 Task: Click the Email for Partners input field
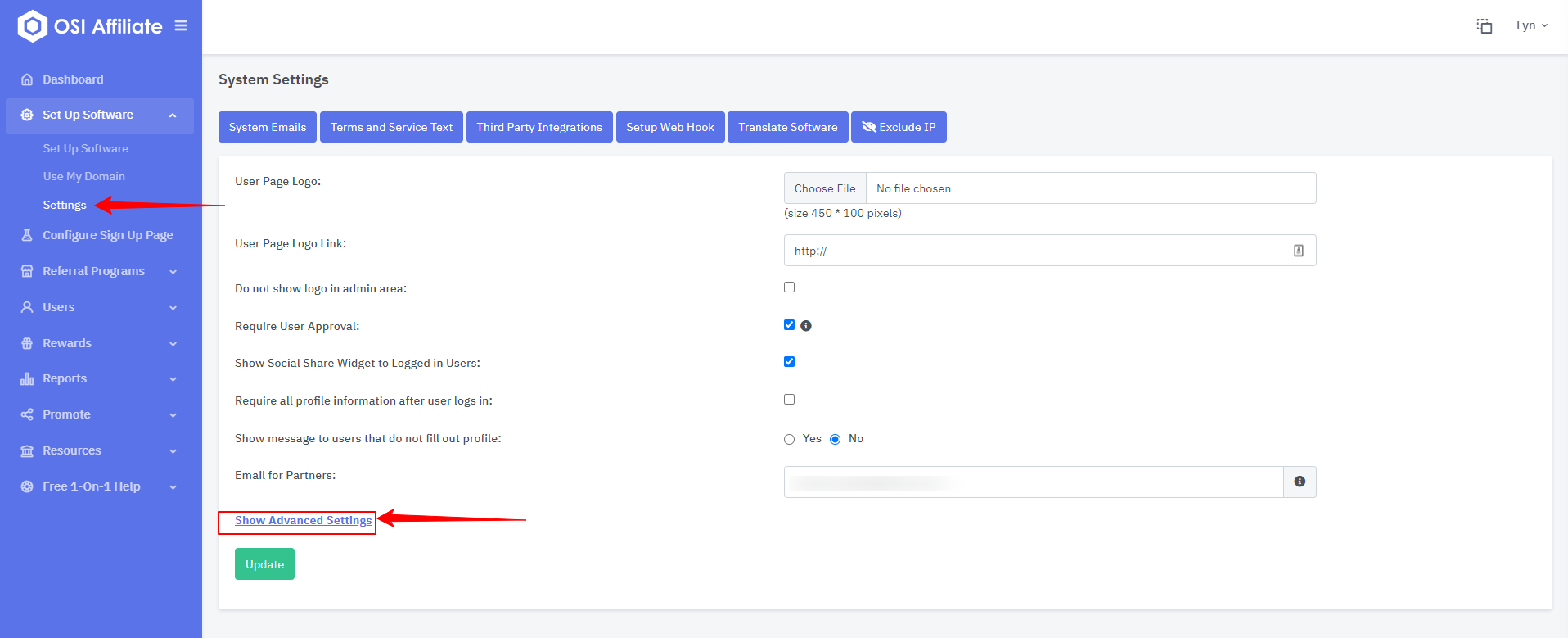point(1034,482)
